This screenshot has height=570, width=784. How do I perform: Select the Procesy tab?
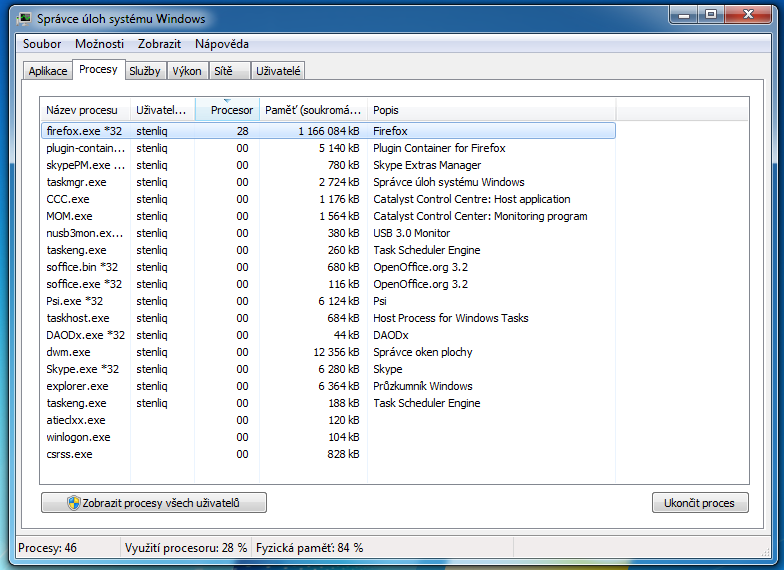click(98, 70)
